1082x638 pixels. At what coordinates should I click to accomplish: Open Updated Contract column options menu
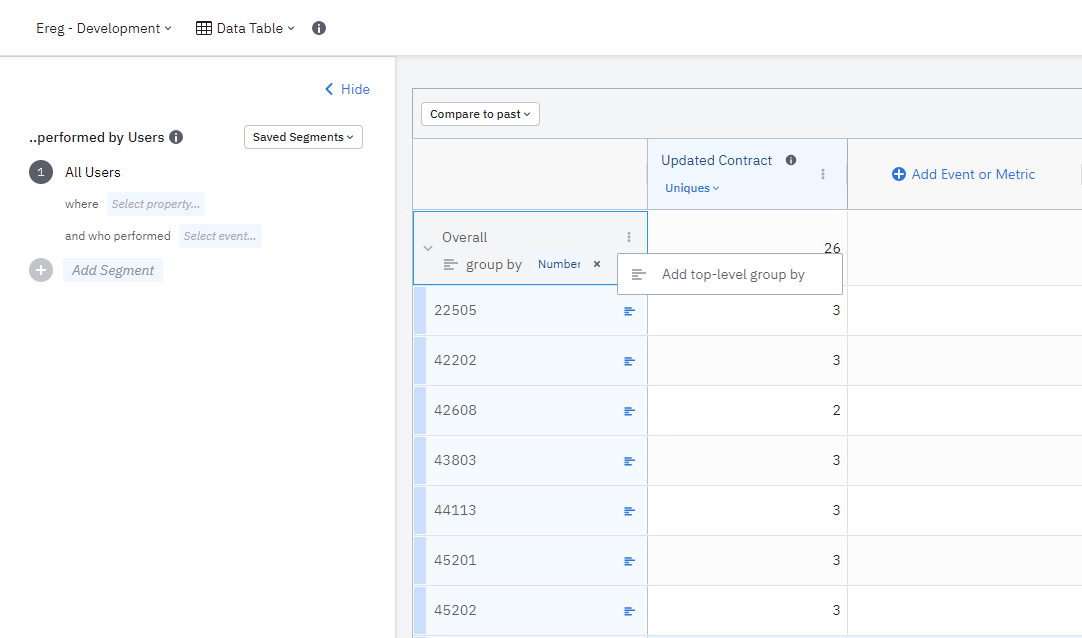click(x=823, y=174)
